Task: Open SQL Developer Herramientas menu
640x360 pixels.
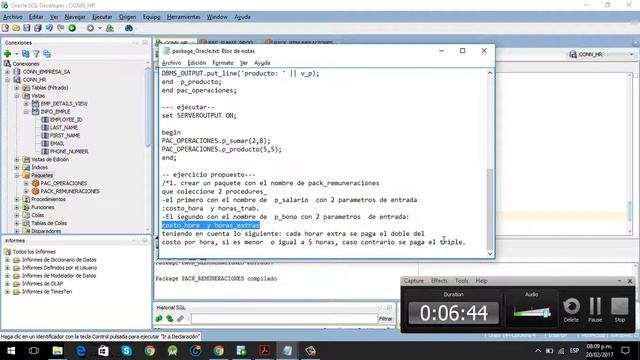Action: pos(183,17)
